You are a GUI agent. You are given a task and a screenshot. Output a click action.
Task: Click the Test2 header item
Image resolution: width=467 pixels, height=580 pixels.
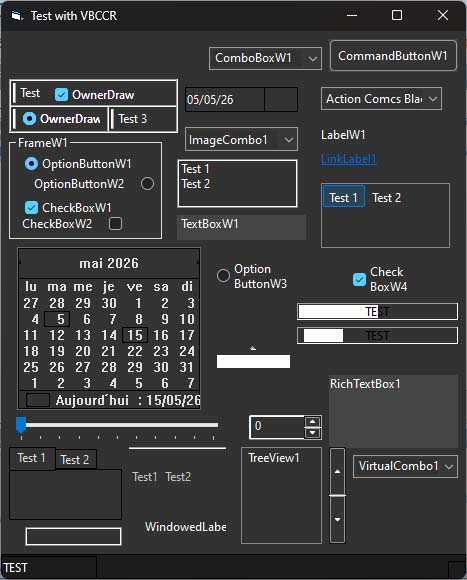point(178,477)
